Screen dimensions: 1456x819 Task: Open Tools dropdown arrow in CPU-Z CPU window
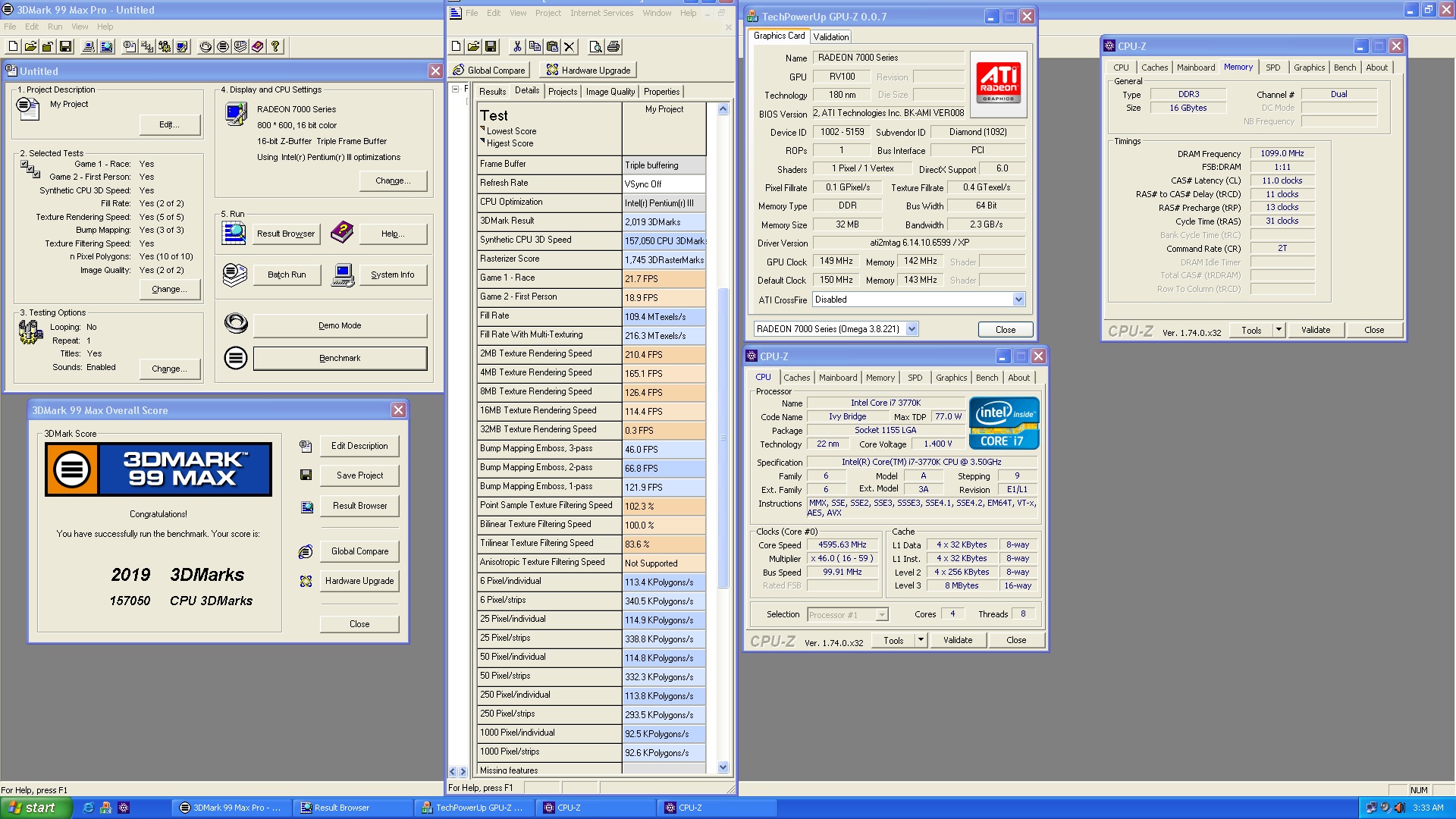[x=921, y=640]
